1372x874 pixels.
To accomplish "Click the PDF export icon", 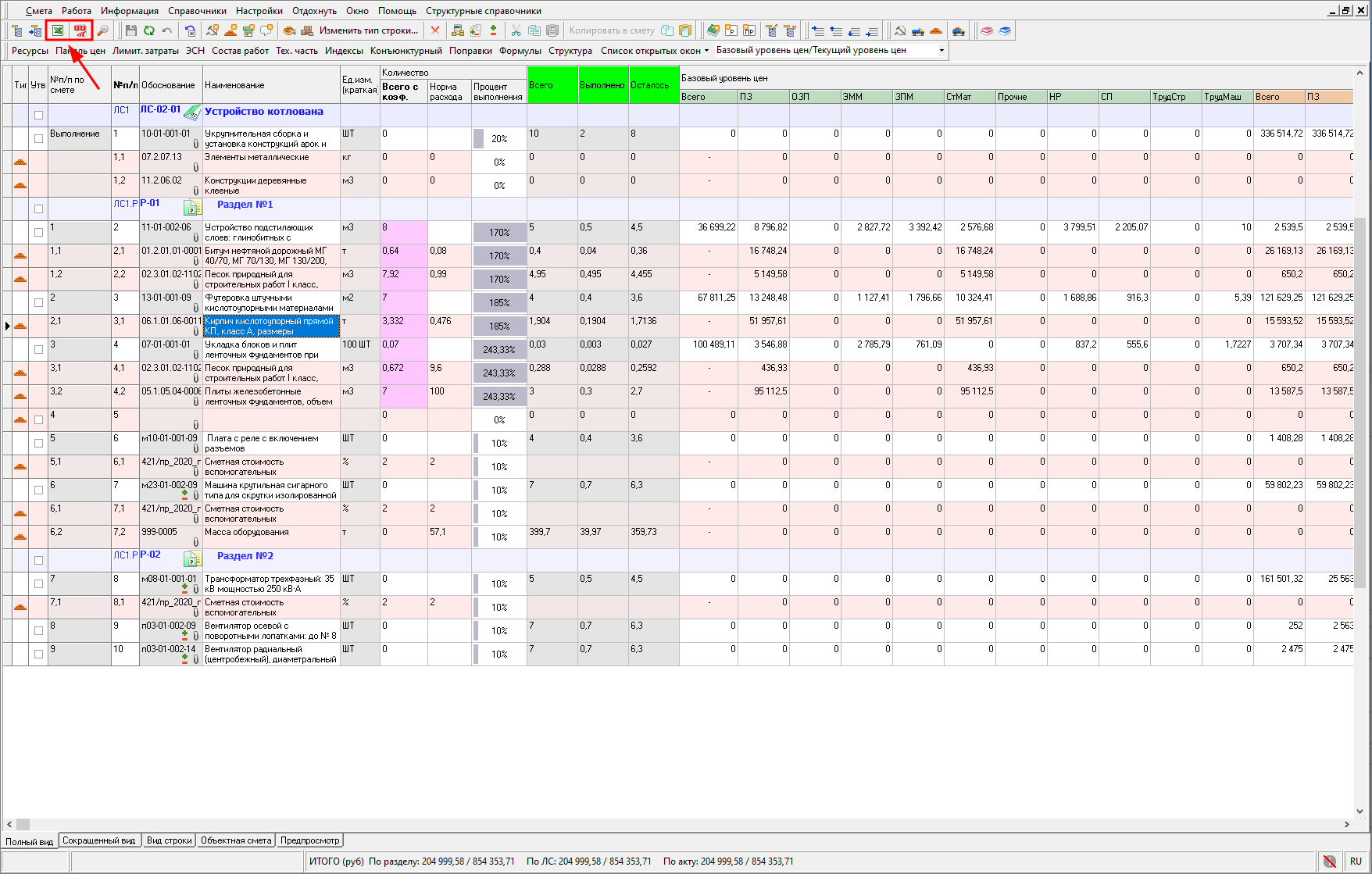I will (80, 30).
